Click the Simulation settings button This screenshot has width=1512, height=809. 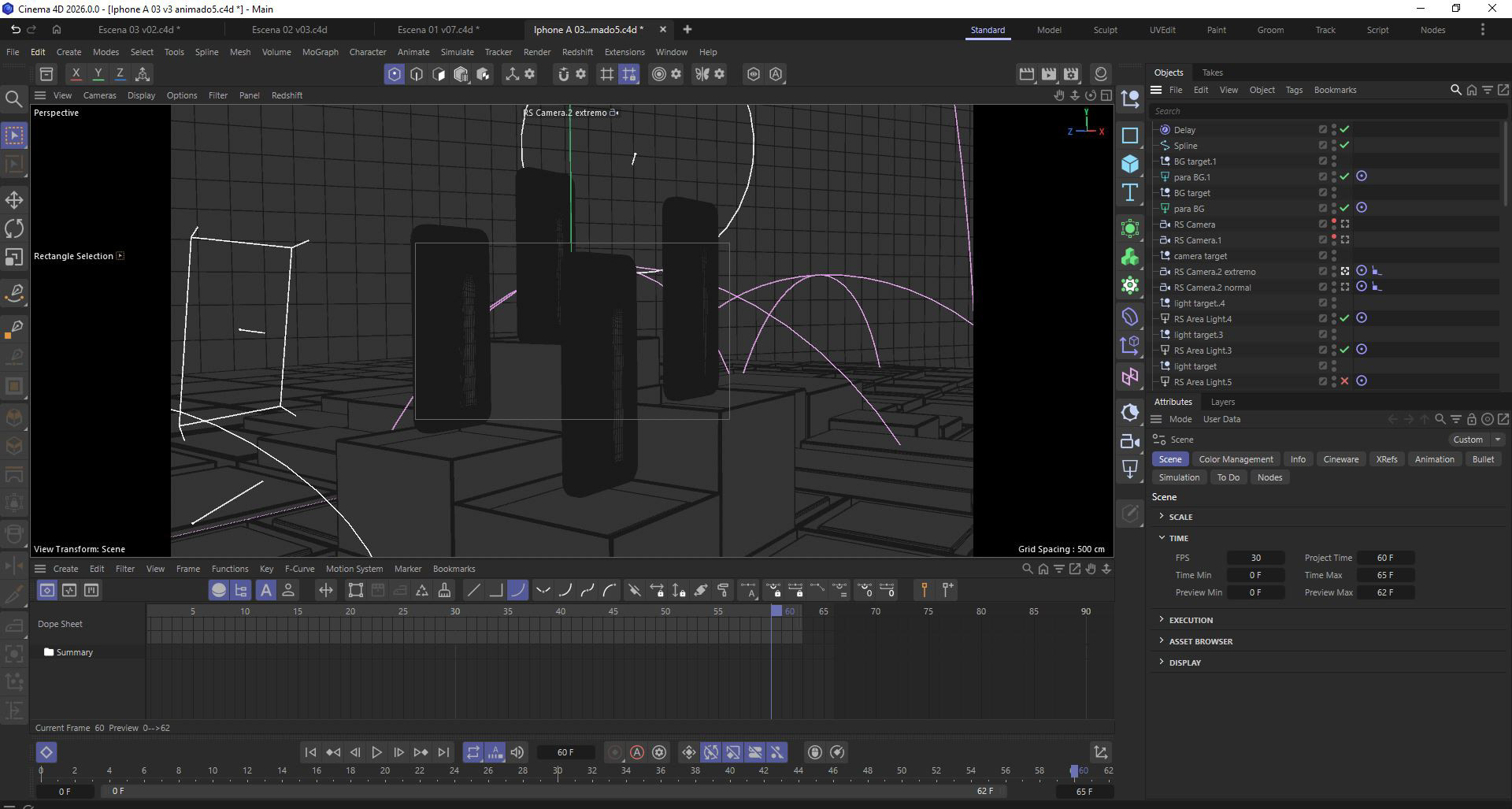coord(1179,477)
